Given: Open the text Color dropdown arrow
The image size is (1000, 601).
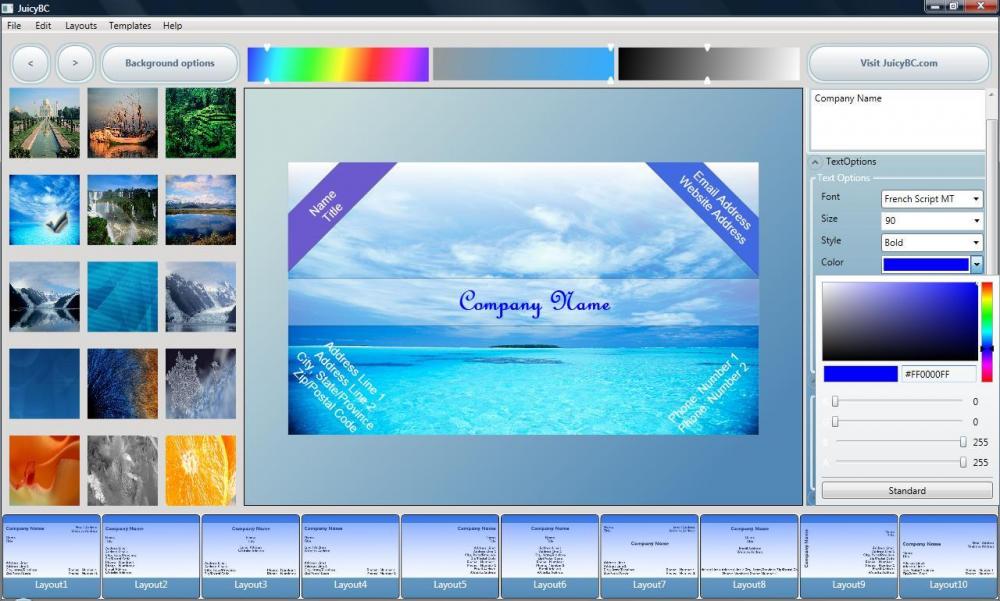Looking at the screenshot, I should pyautogui.click(x=977, y=263).
